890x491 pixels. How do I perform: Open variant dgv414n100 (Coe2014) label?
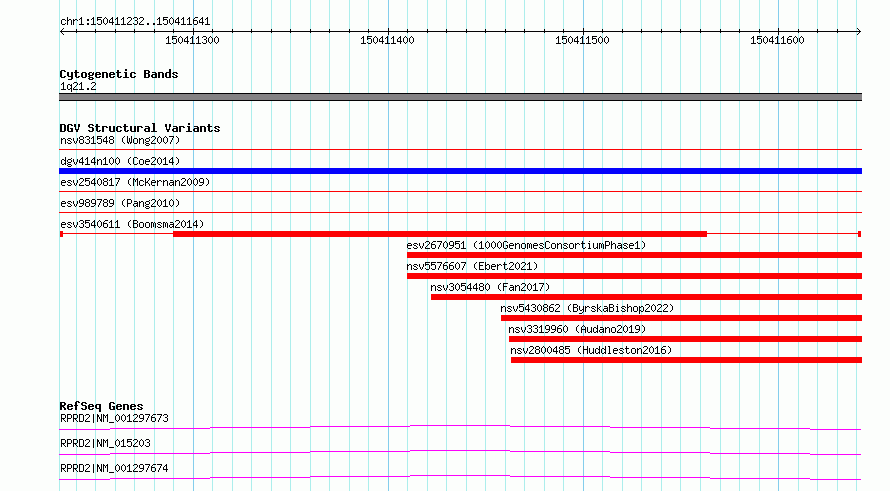pyautogui.click(x=120, y=161)
